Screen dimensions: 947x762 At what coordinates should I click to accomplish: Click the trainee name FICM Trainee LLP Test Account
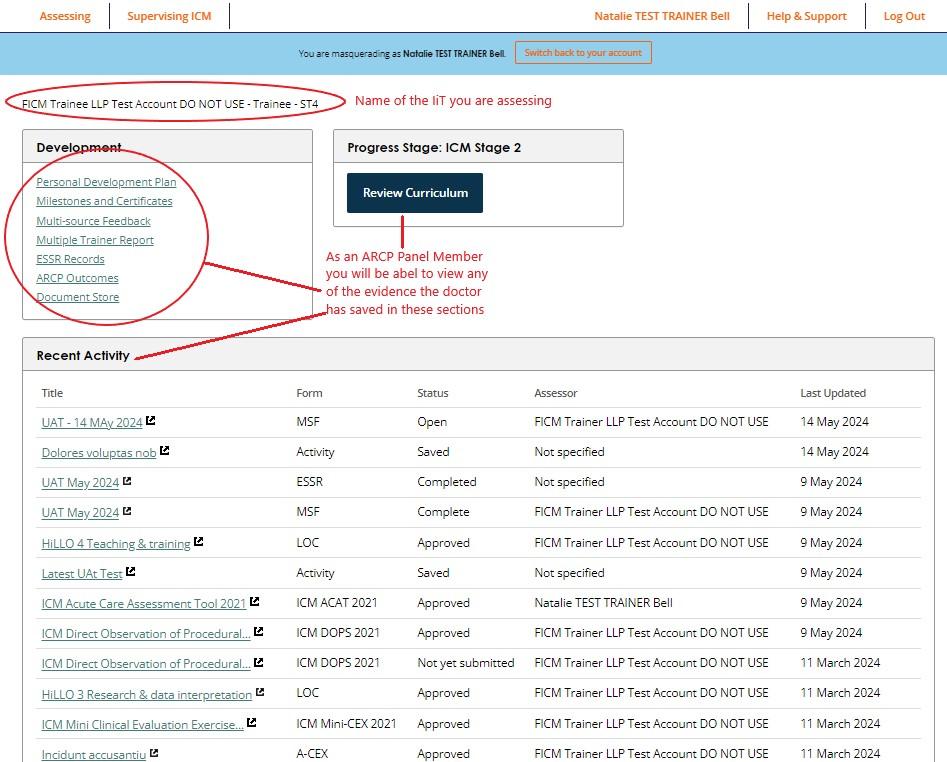pyautogui.click(x=170, y=104)
